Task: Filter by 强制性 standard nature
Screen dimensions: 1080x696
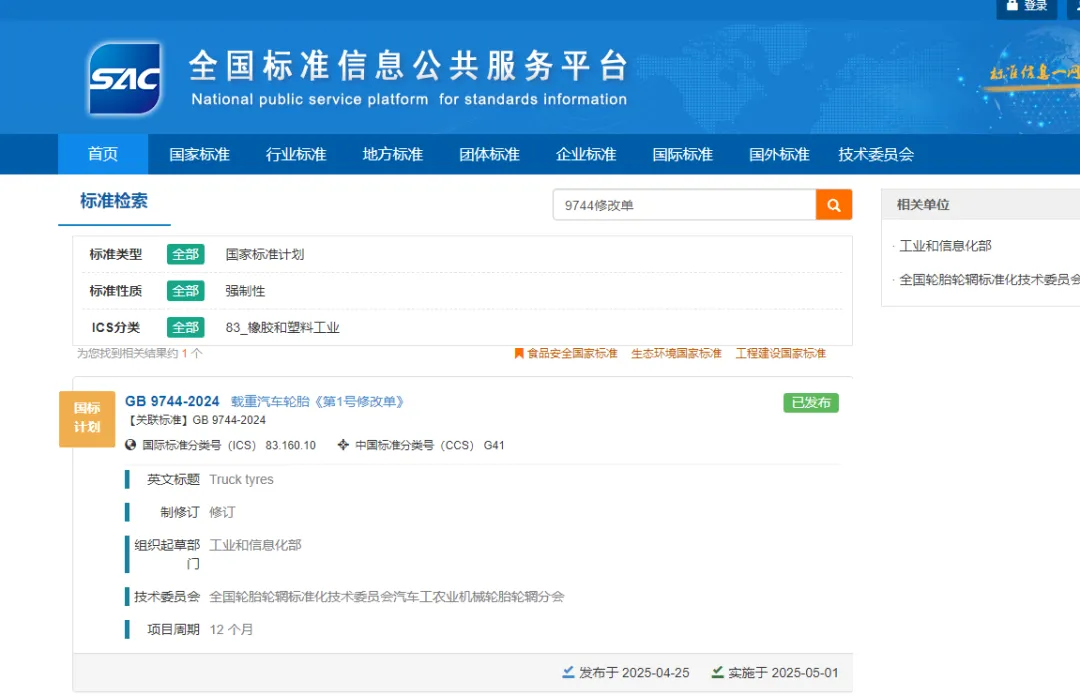Action: point(245,291)
